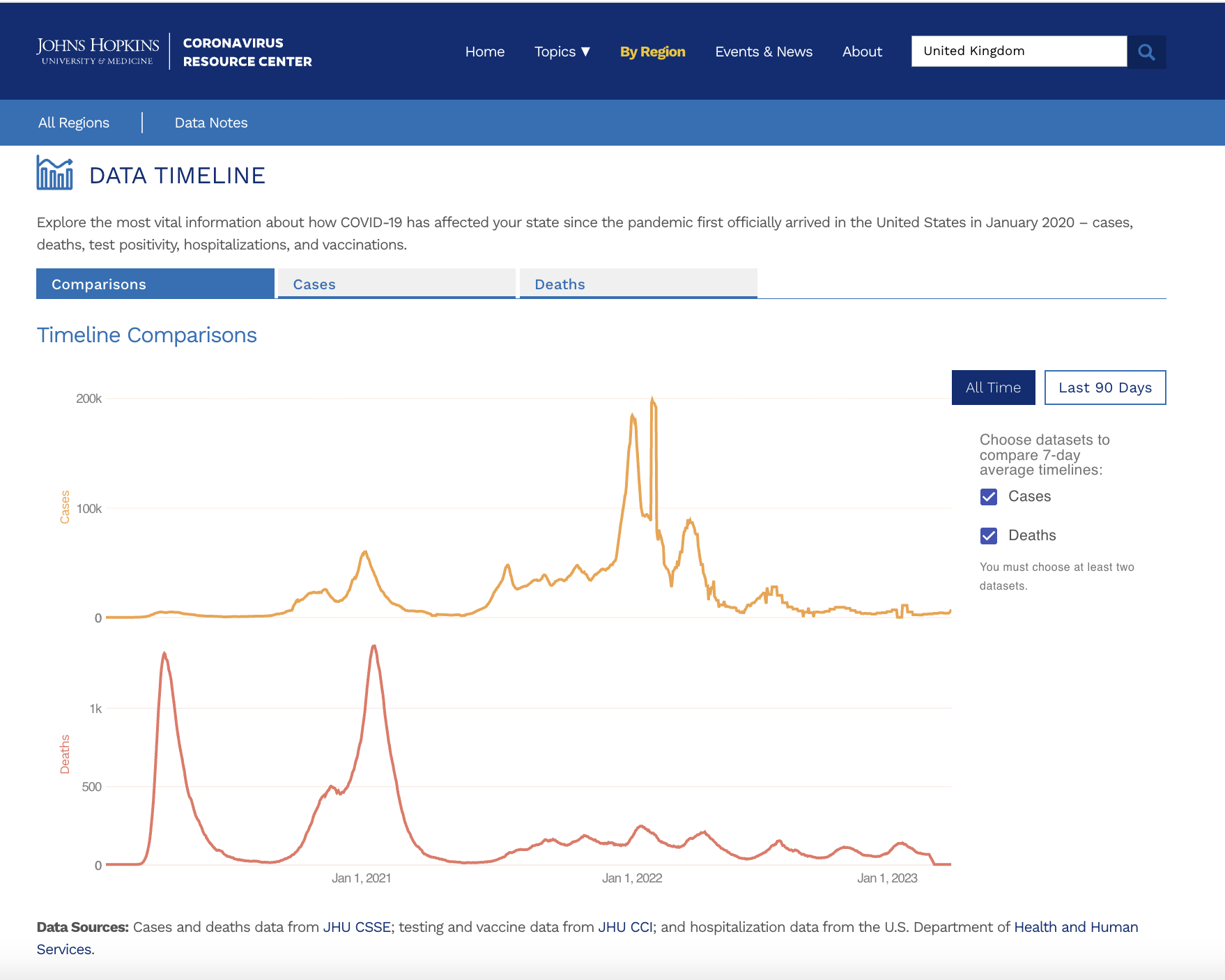Uncheck the Deaths dataset checkbox
This screenshot has width=1225, height=980.
[989, 536]
